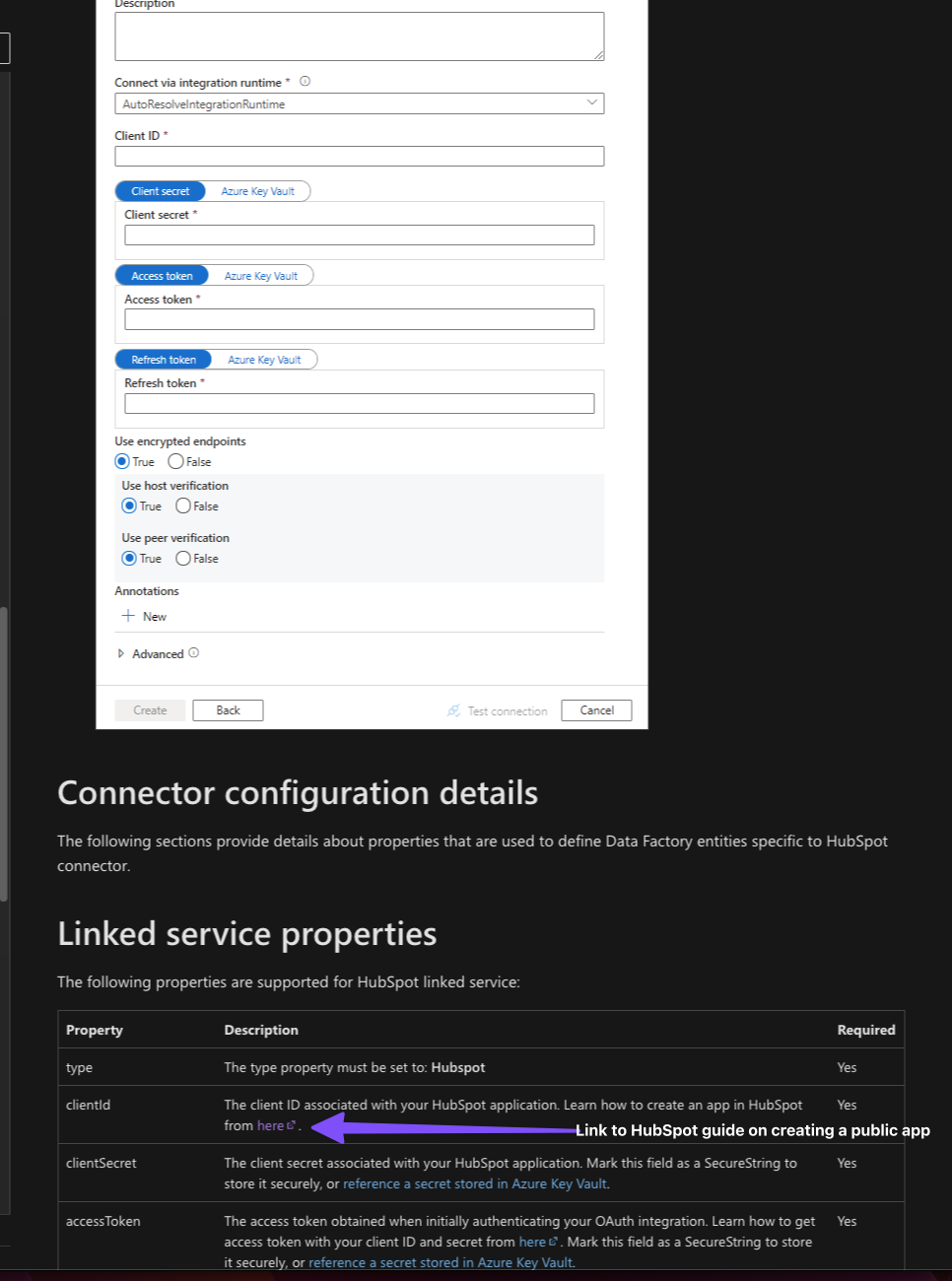Open the 'reference a secret stored in Azure Key Vault' link

click(x=475, y=1183)
